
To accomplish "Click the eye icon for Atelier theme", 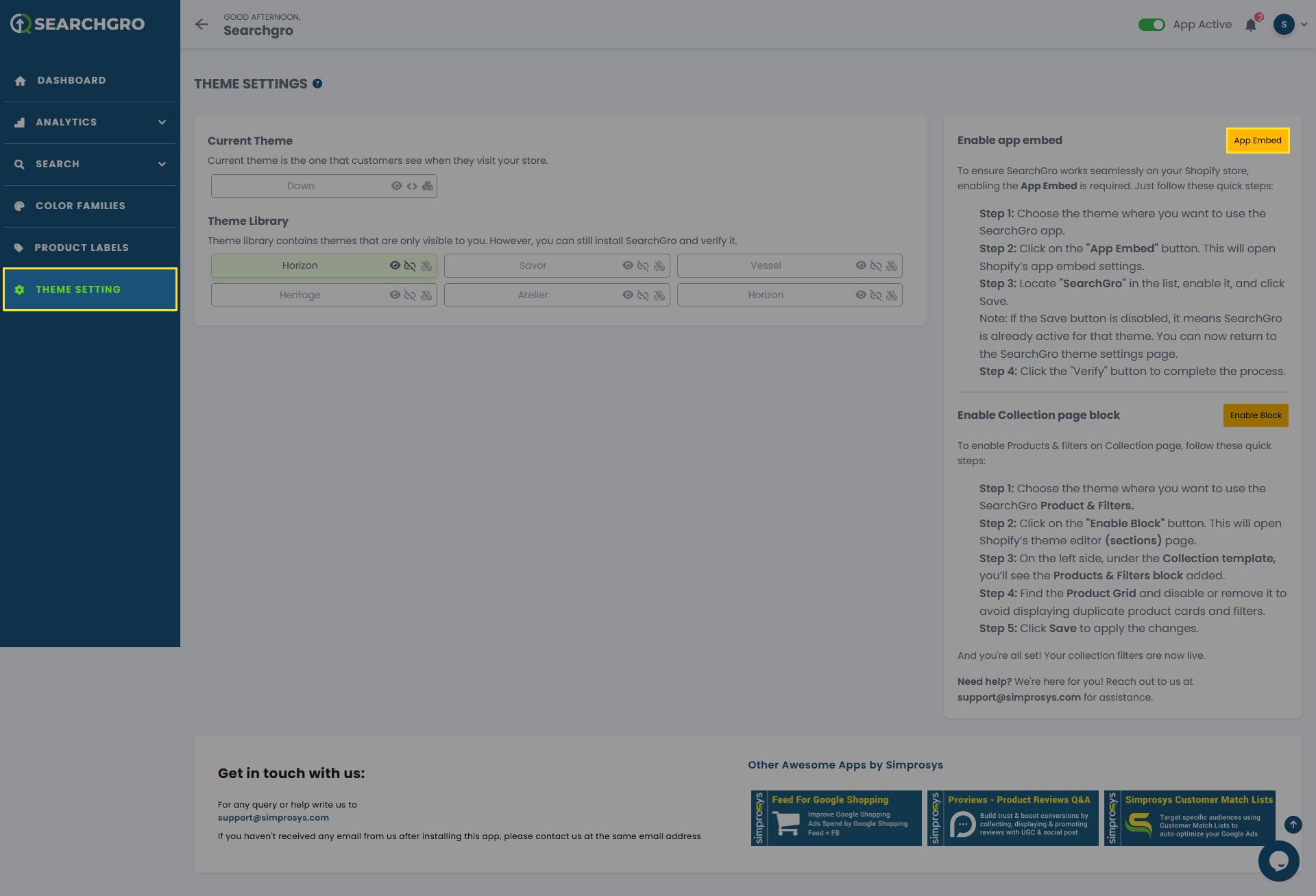I will 628,295.
